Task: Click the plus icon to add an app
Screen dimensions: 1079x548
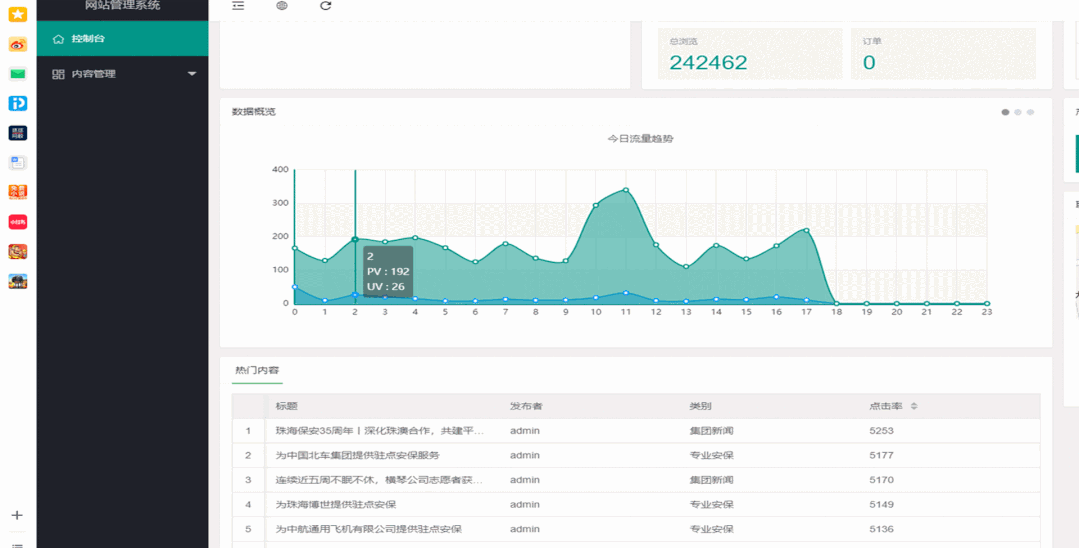Action: [17, 515]
